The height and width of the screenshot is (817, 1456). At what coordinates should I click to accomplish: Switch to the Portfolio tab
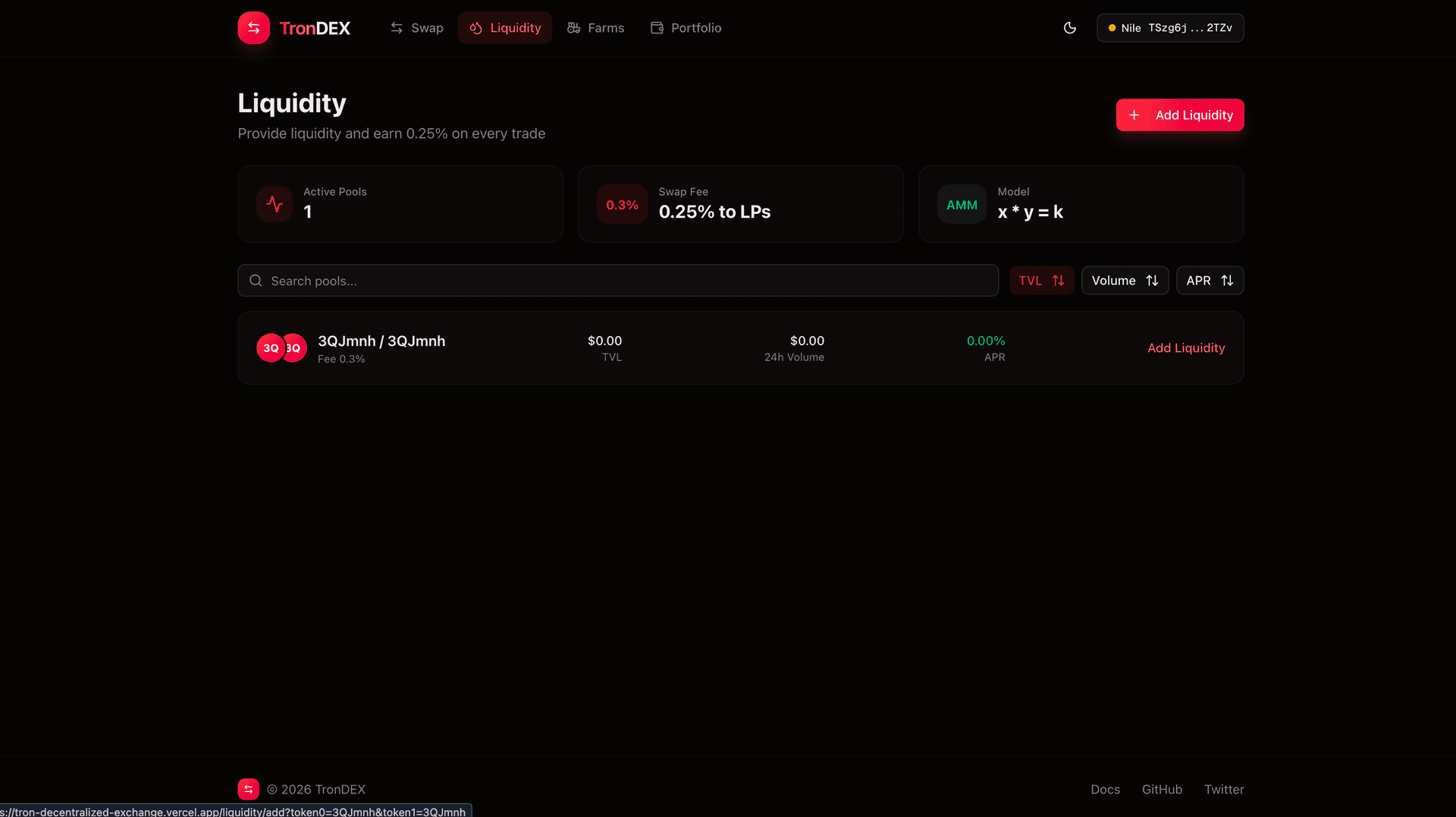[686, 28]
